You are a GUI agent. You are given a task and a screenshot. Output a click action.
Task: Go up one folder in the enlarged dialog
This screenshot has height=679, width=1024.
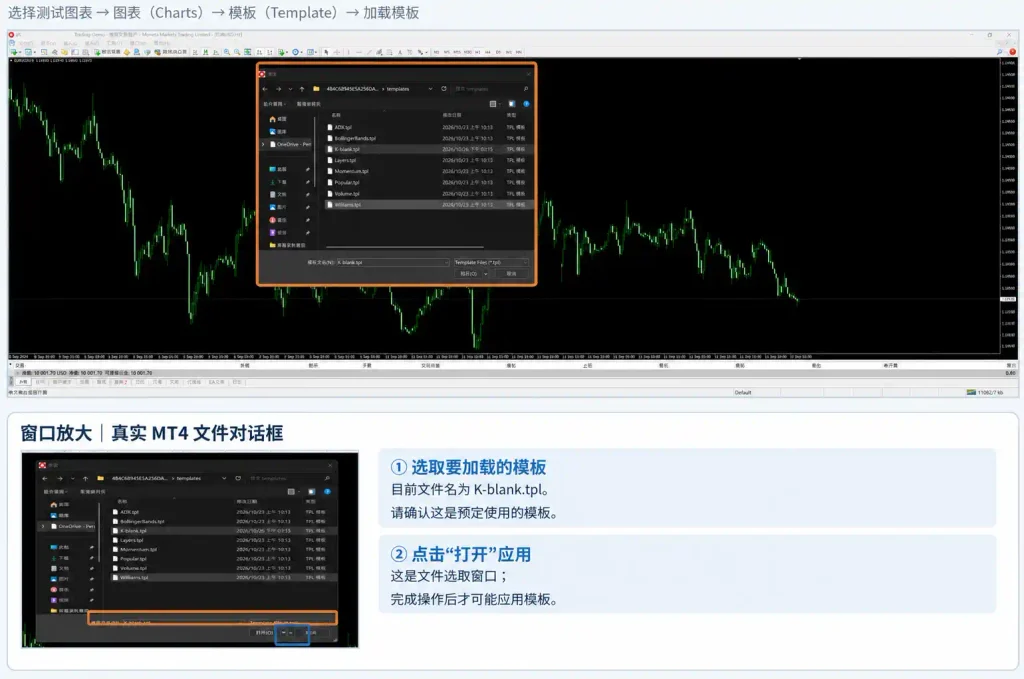tap(86, 479)
